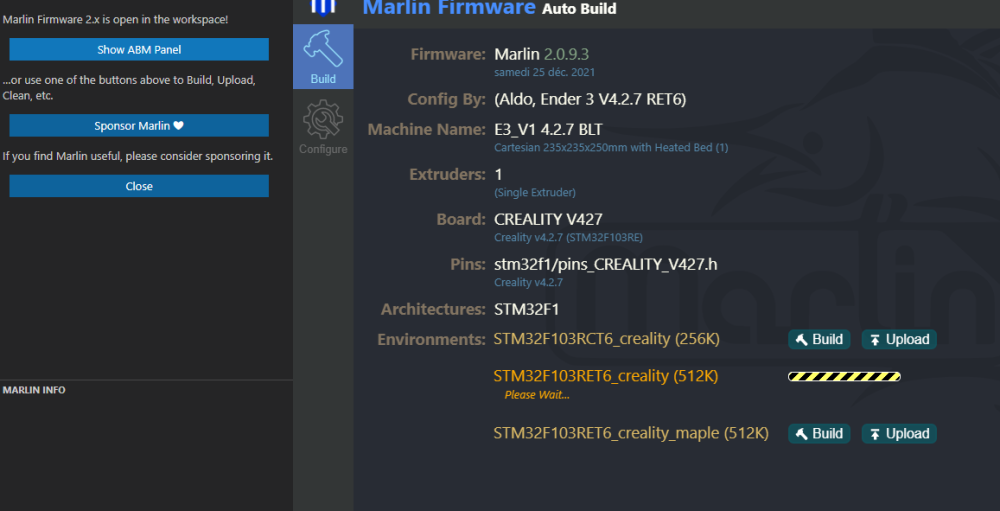The height and width of the screenshot is (511, 1000).
Task: Collapse the MARLIN INFO section header
Action: [34, 390]
